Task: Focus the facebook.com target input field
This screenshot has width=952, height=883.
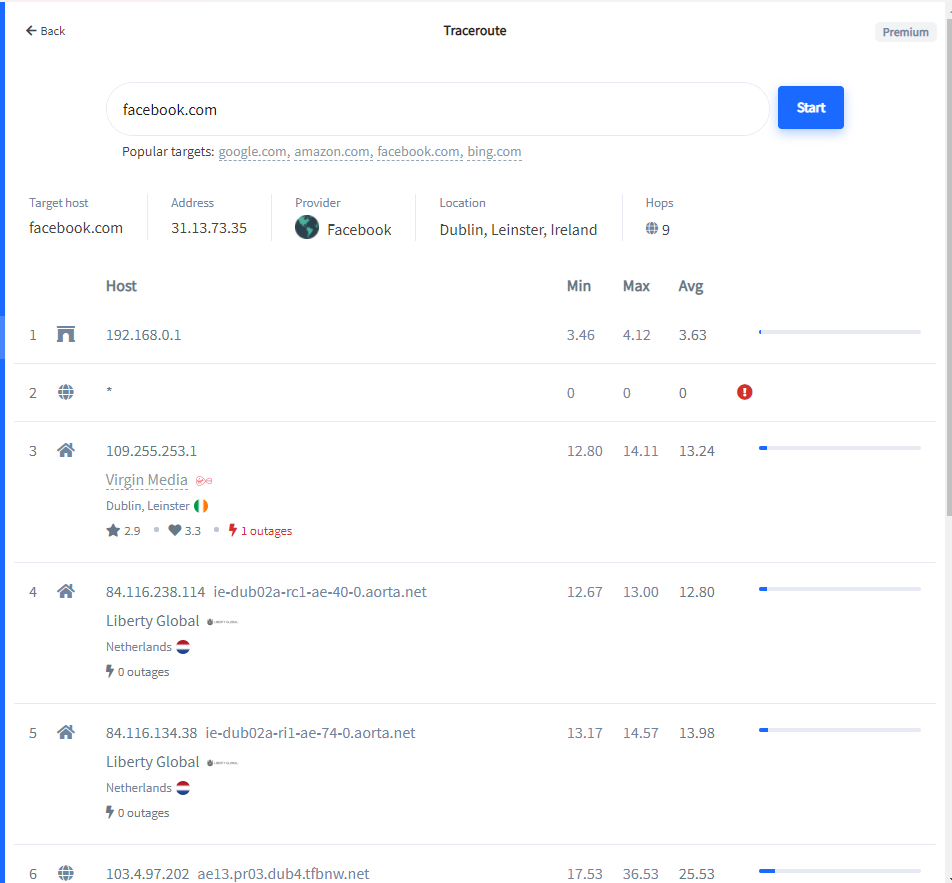Action: [x=438, y=109]
